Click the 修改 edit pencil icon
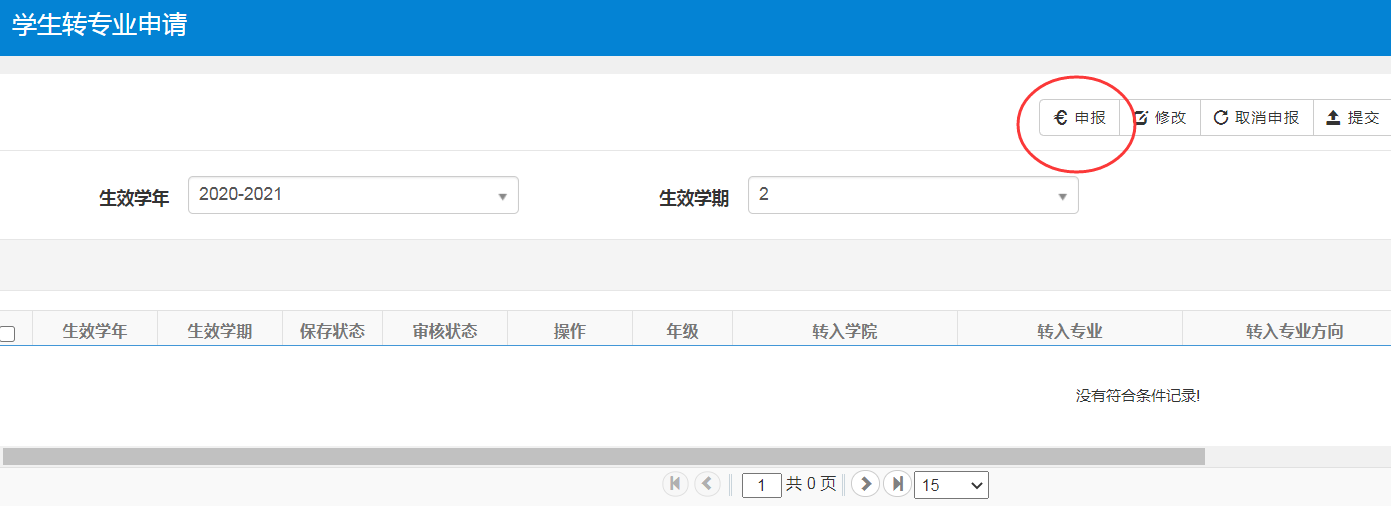This screenshot has width=1391, height=506. (x=1141, y=118)
